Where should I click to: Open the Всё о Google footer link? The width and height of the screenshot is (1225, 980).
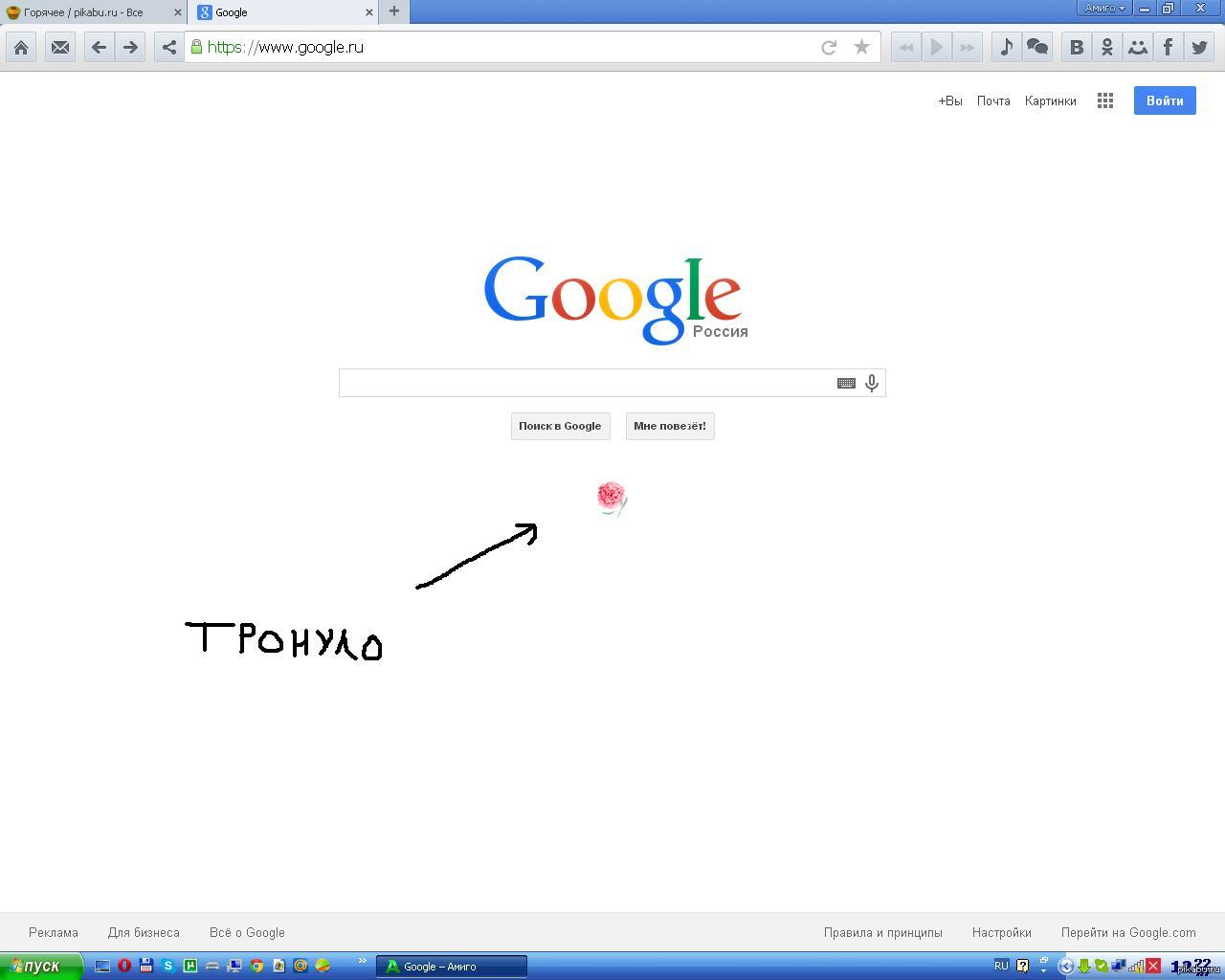(247, 932)
